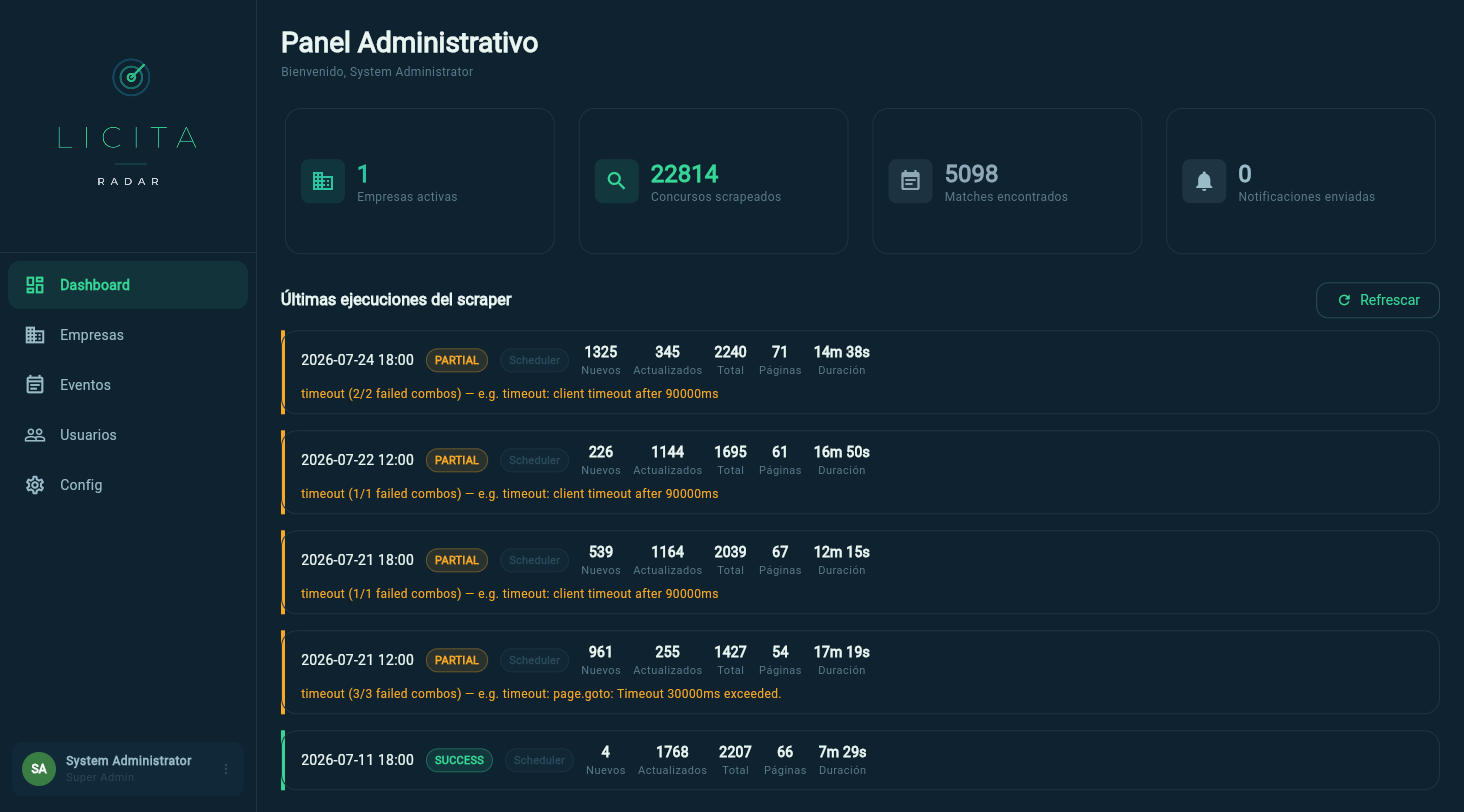Screen dimensions: 1464x812
Task: Click Scheduler tag on 2026-07-22 12:00 run
Action: (534, 460)
